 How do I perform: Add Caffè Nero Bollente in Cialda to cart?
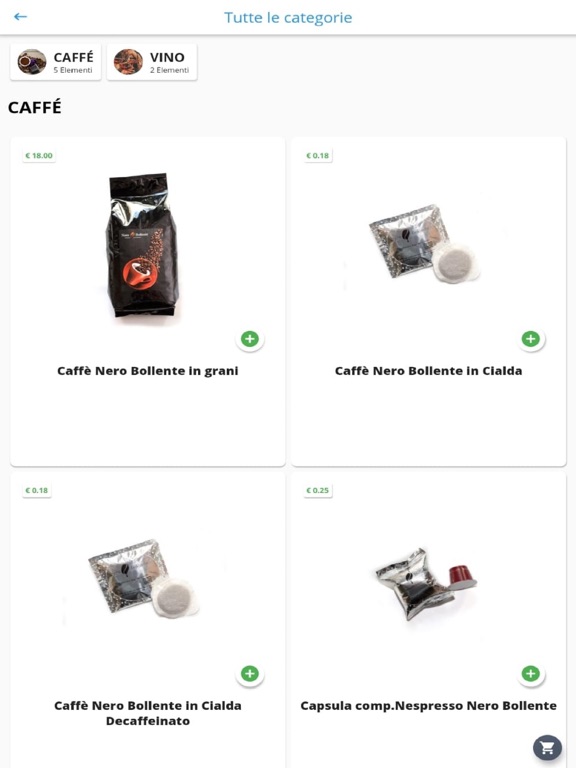click(x=530, y=339)
